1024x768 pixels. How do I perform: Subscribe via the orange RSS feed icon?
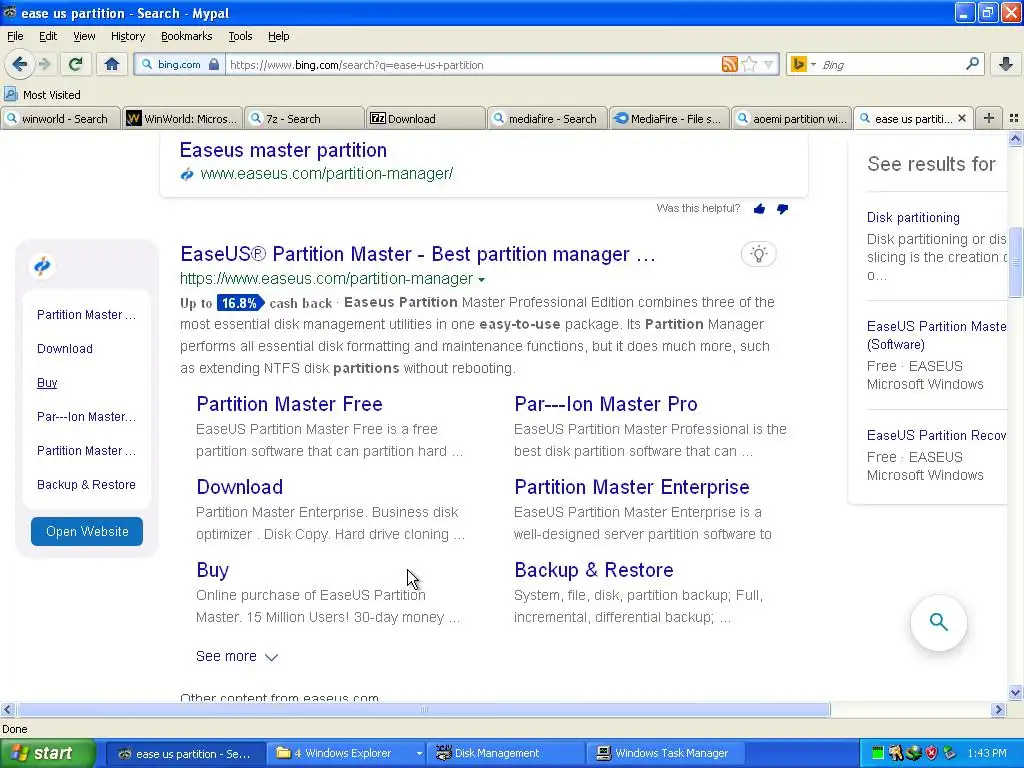[729, 64]
